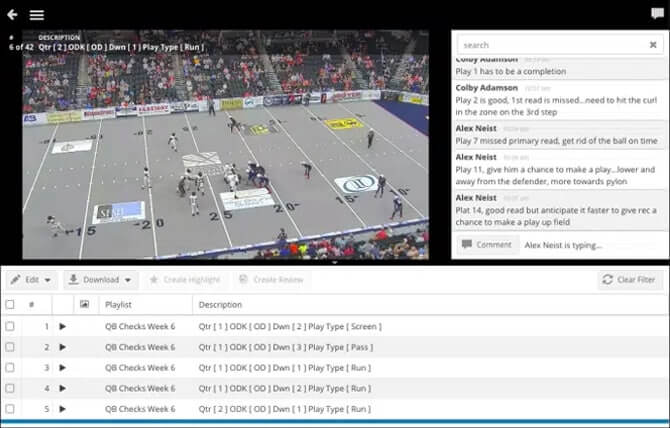The image size is (670, 428).
Task: Click the football game video player
Action: pos(226,144)
